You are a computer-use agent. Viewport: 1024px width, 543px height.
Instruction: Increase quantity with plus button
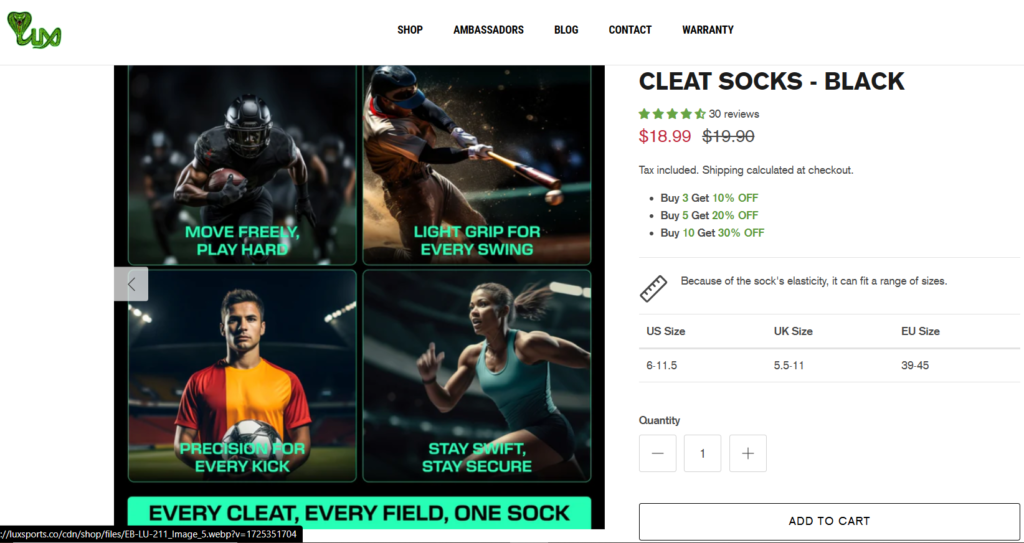[748, 453]
